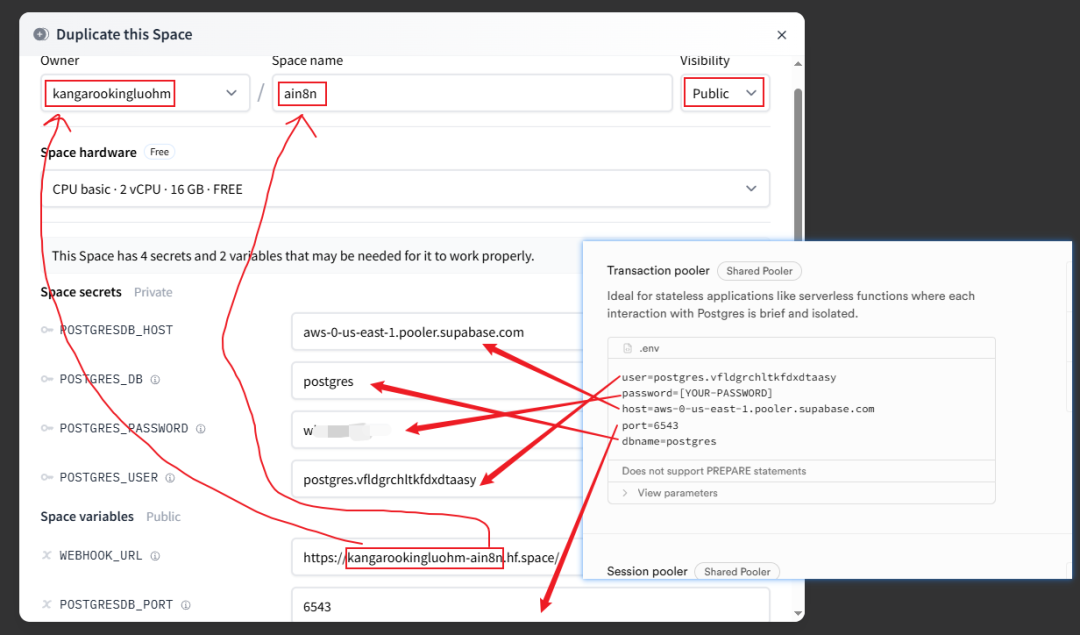The image size is (1080, 635).
Task: Click the info icon beside WEBHOOK_URL
Action: [155, 556]
